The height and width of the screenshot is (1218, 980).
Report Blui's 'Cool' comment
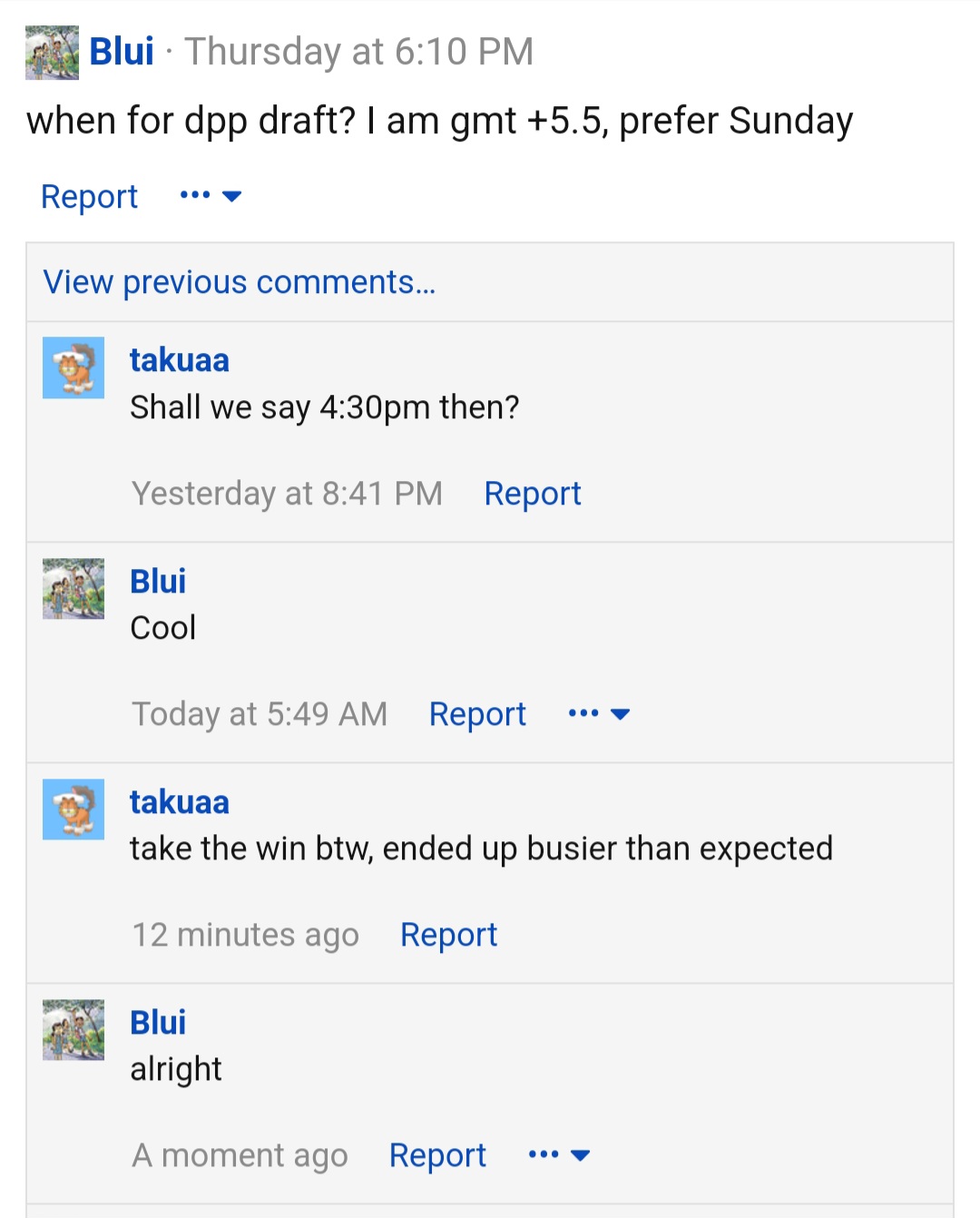pos(477,714)
